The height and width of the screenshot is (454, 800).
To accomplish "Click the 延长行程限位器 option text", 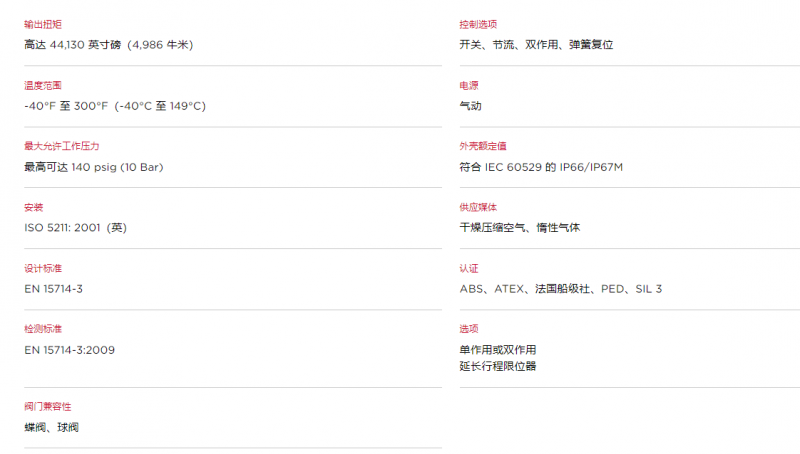I will tap(498, 366).
